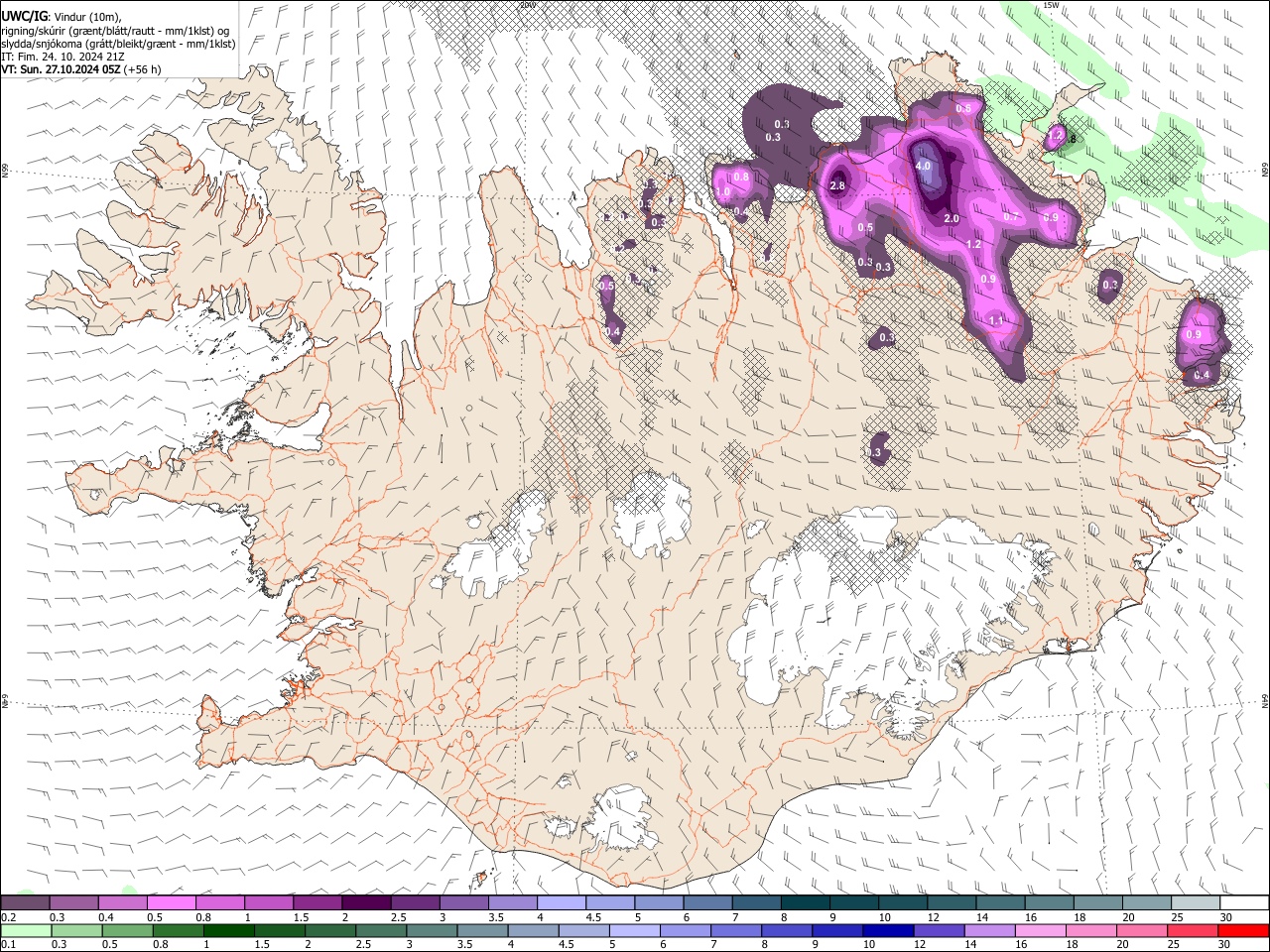
Task: Click the upper legend swatch between 6 and 7
Action: [x=708, y=902]
